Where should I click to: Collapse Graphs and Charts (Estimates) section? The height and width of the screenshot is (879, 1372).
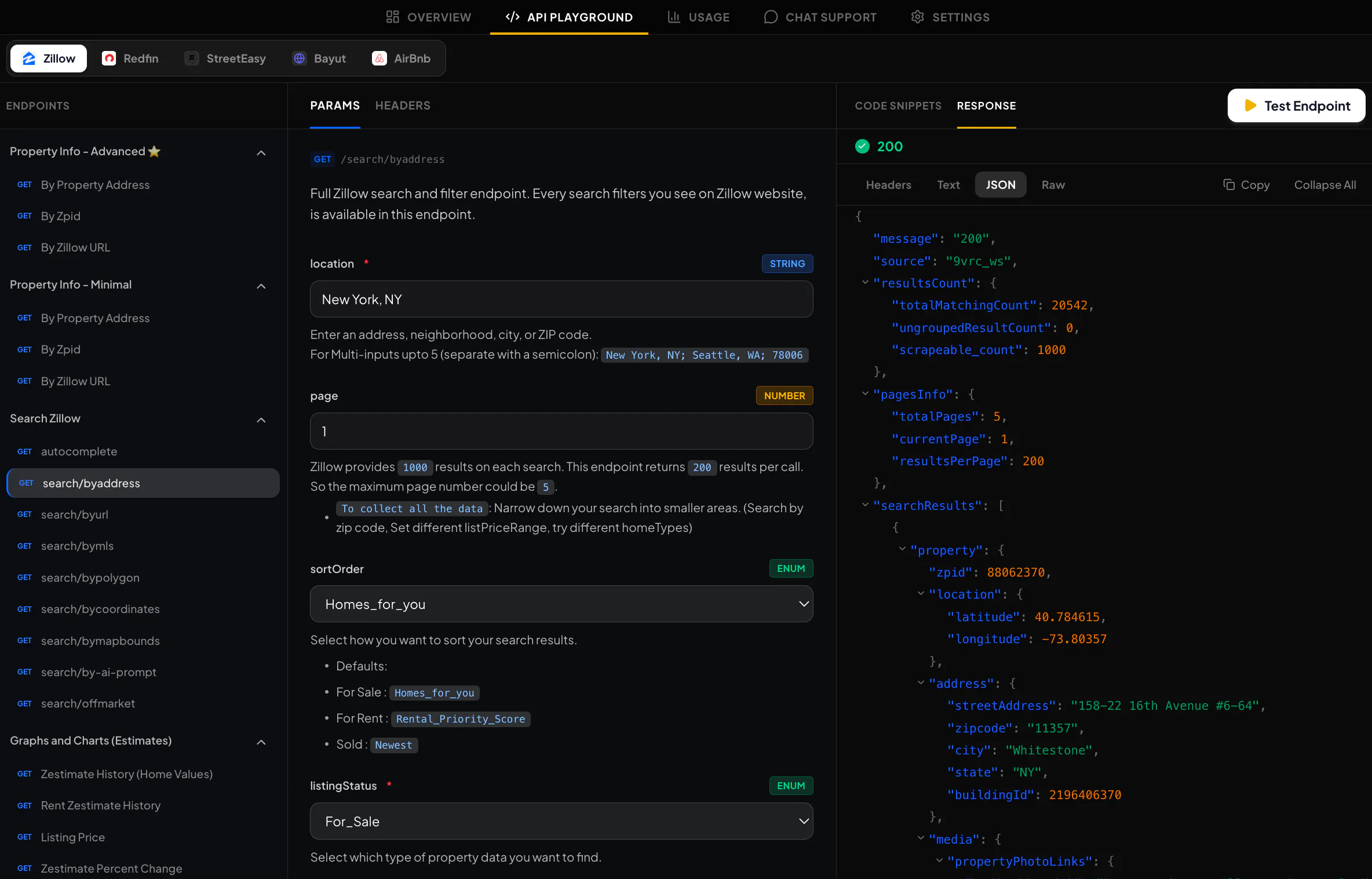(261, 742)
